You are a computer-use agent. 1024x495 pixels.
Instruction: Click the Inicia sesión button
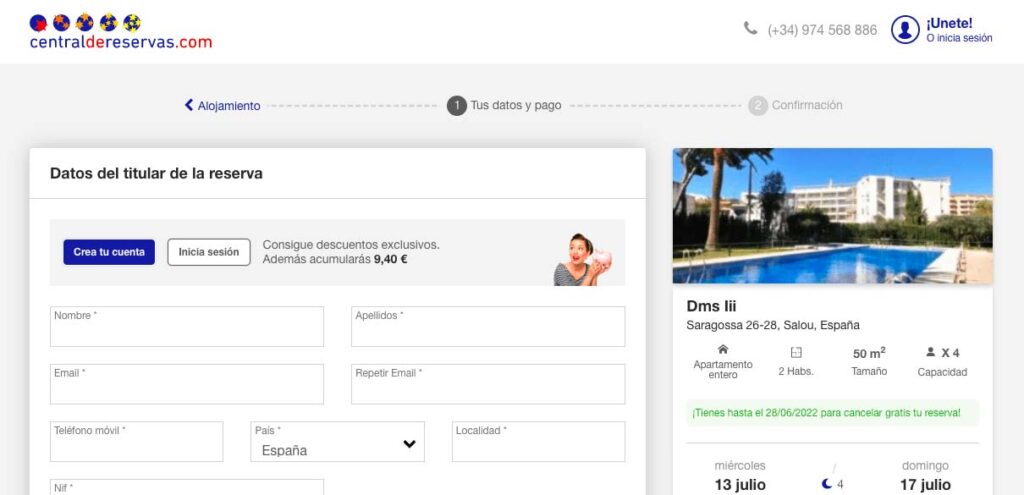209,252
